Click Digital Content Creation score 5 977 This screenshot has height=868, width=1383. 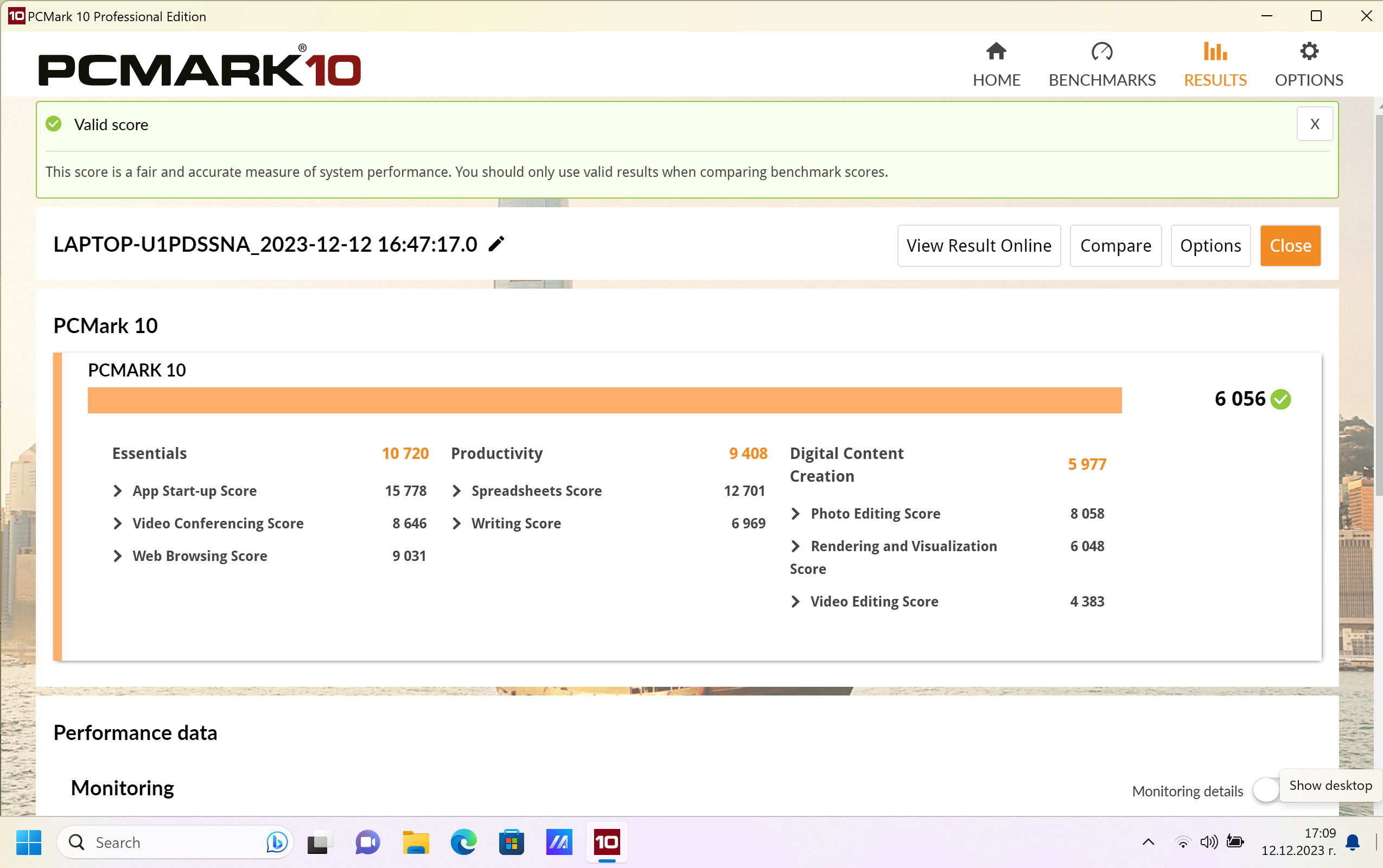click(x=1087, y=464)
